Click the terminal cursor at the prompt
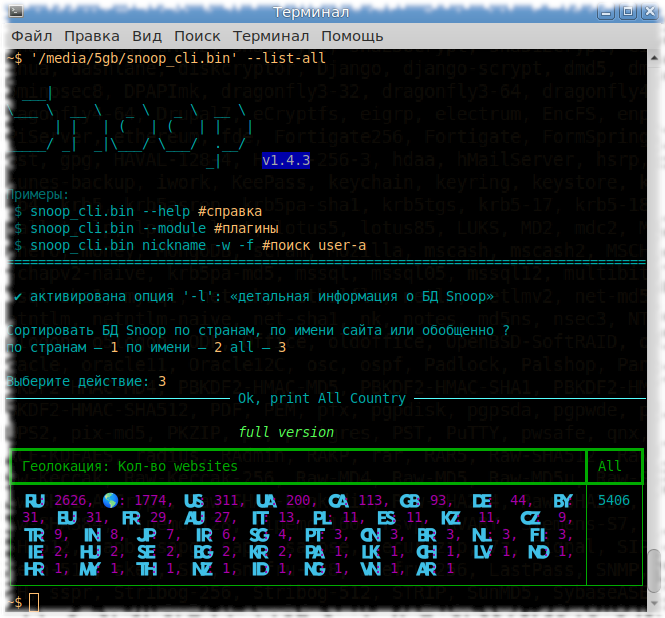The image size is (665, 618). point(34,602)
